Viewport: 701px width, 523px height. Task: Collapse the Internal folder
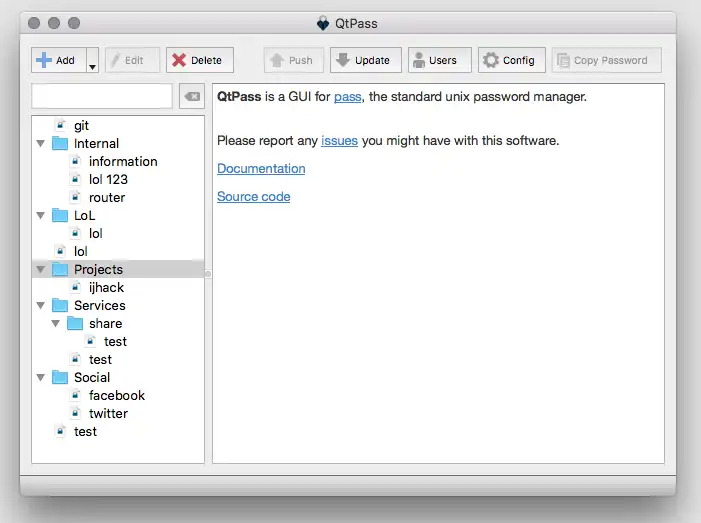41,143
